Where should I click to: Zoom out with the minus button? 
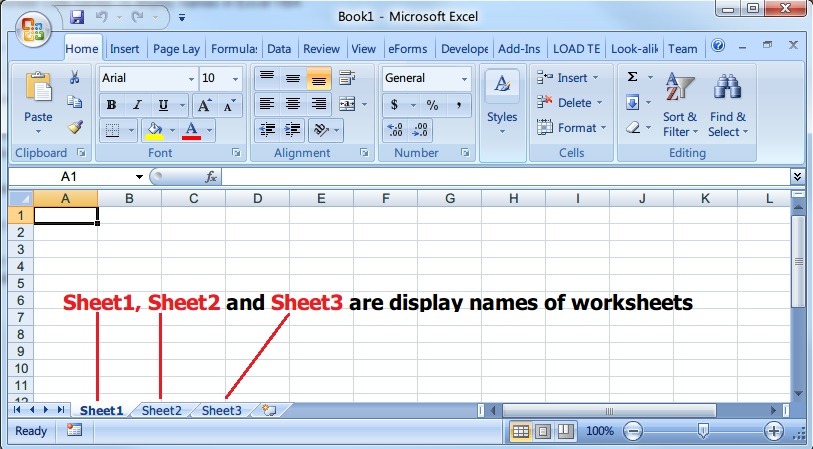[633, 431]
